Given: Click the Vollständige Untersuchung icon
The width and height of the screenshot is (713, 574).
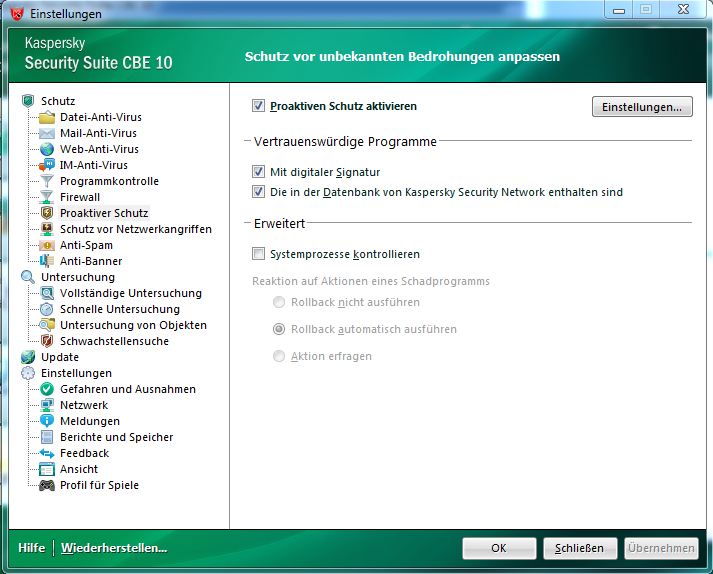Looking at the screenshot, I should [x=47, y=293].
